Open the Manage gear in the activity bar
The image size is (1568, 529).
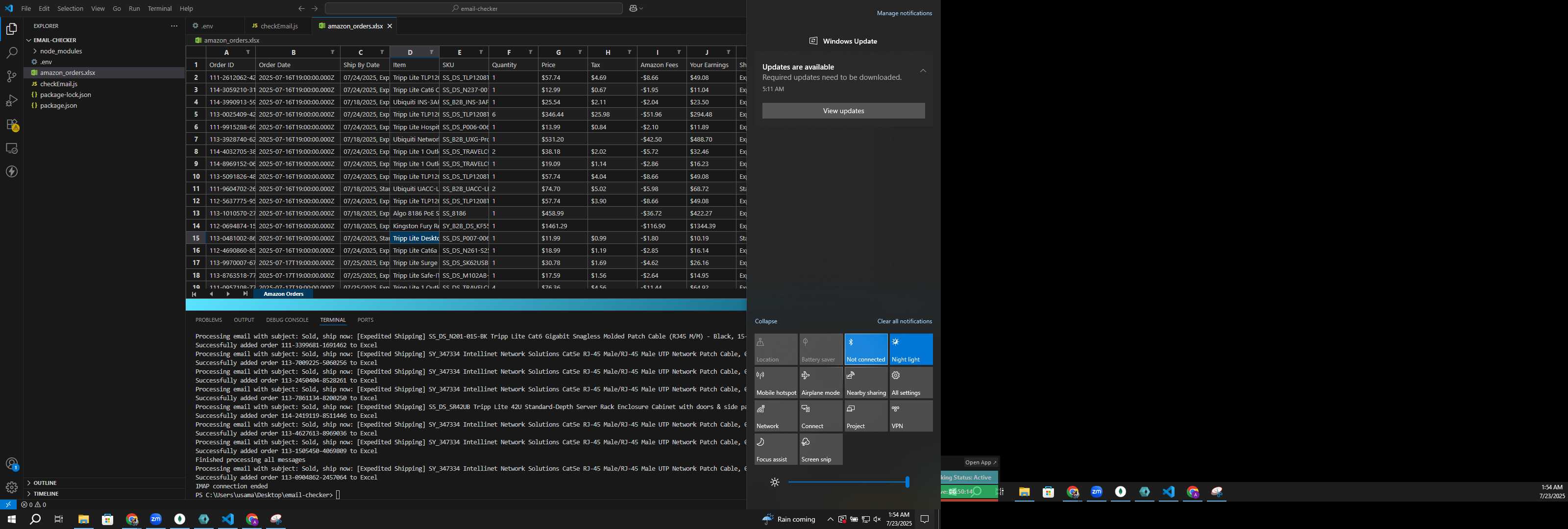[12, 487]
